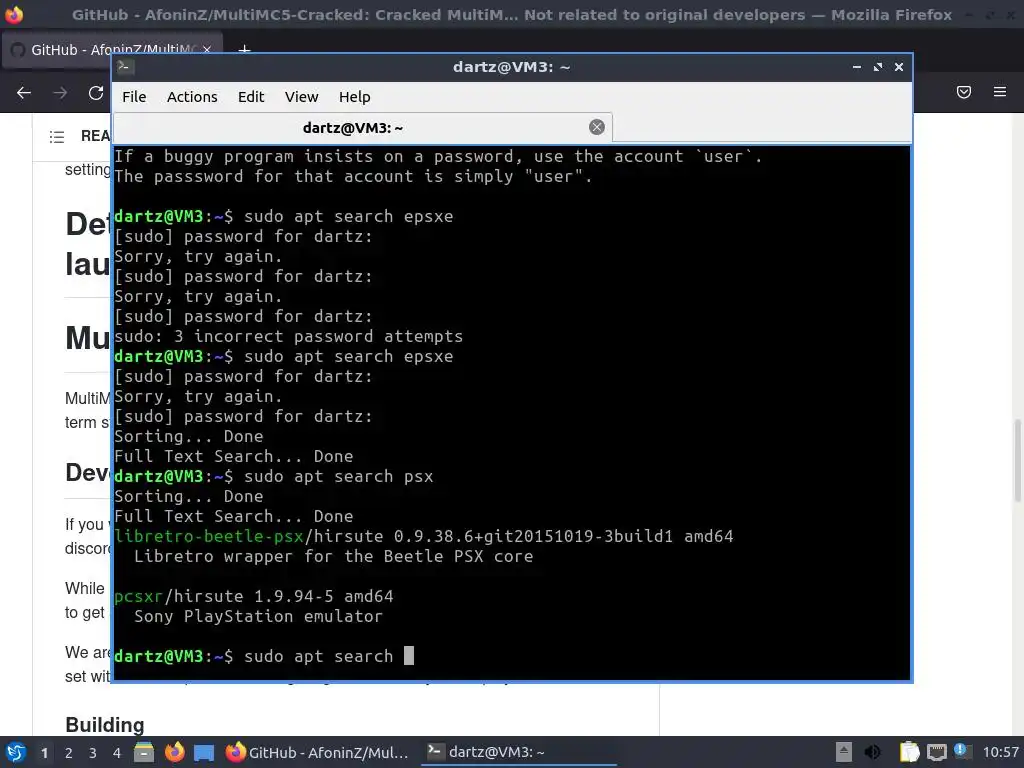The height and width of the screenshot is (768, 1024).
Task: Close the terminal window
Action: click(899, 67)
